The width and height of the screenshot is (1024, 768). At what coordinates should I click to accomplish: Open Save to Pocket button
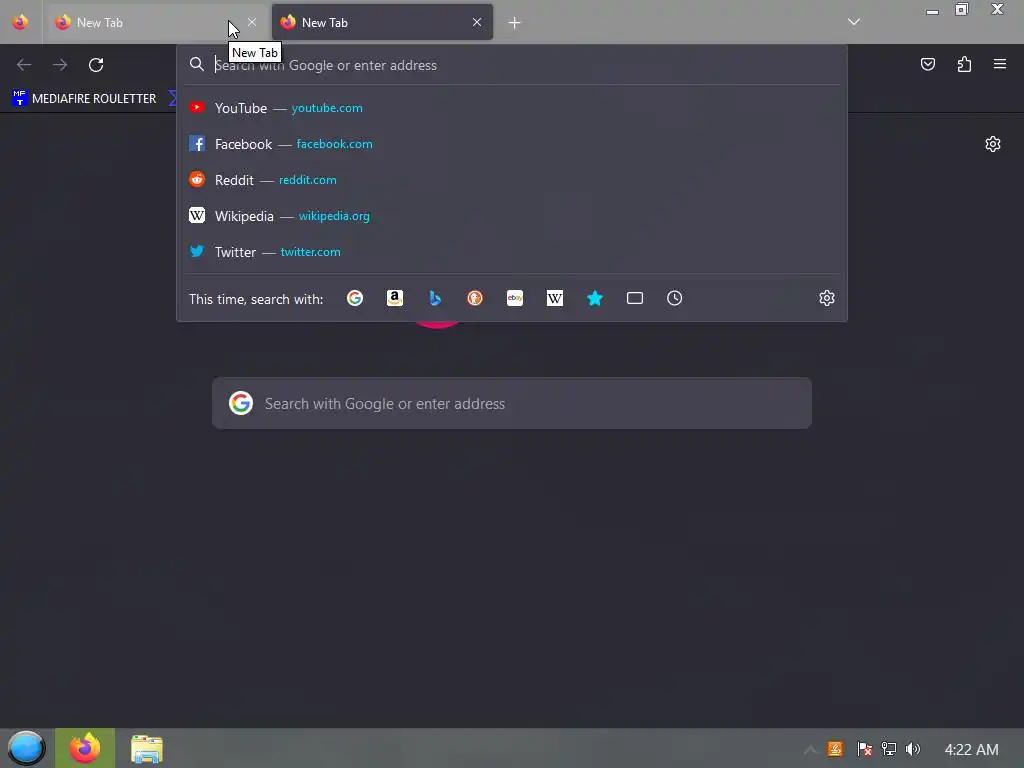click(x=928, y=64)
